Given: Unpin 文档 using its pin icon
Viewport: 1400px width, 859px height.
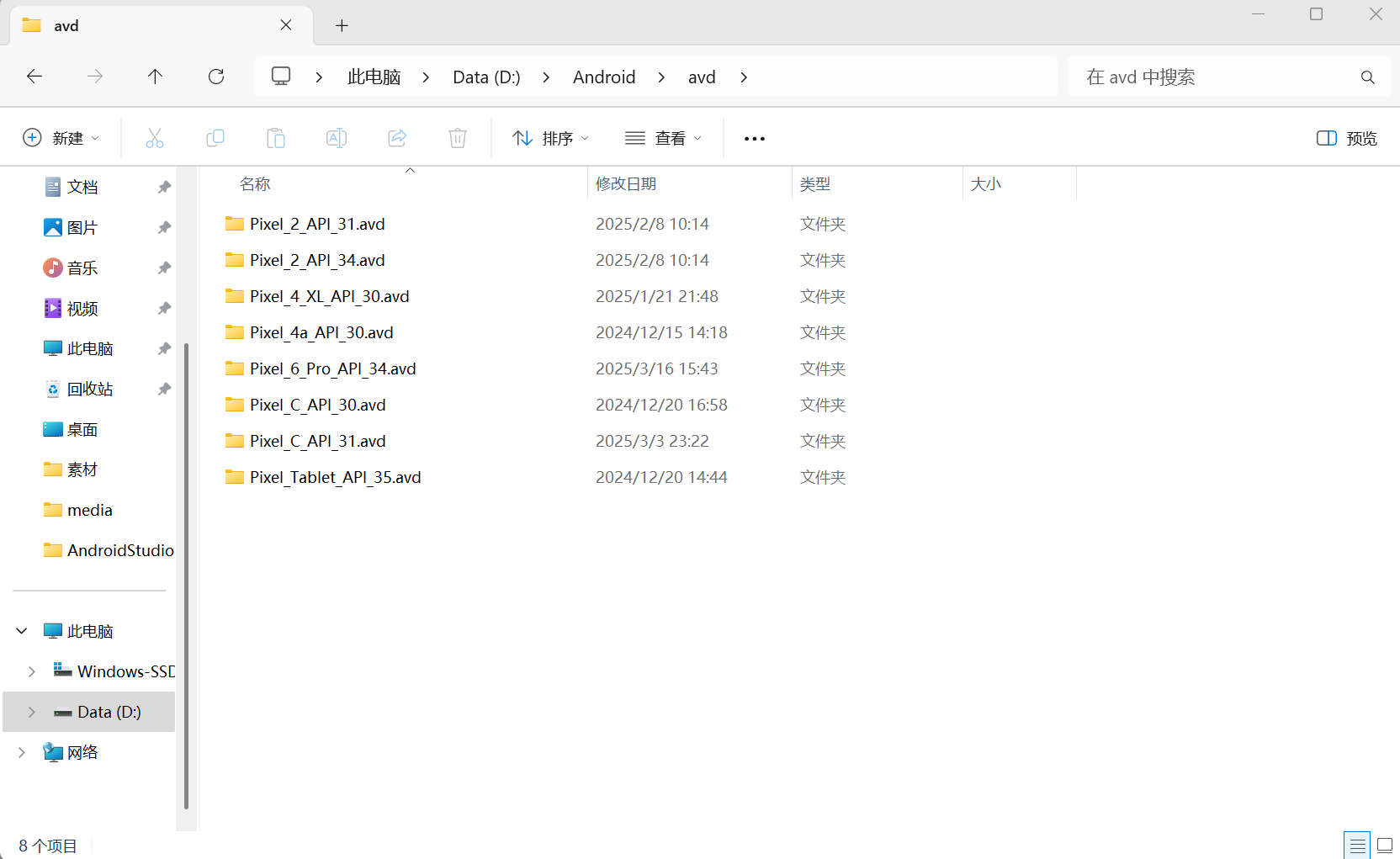Looking at the screenshot, I should tap(164, 187).
